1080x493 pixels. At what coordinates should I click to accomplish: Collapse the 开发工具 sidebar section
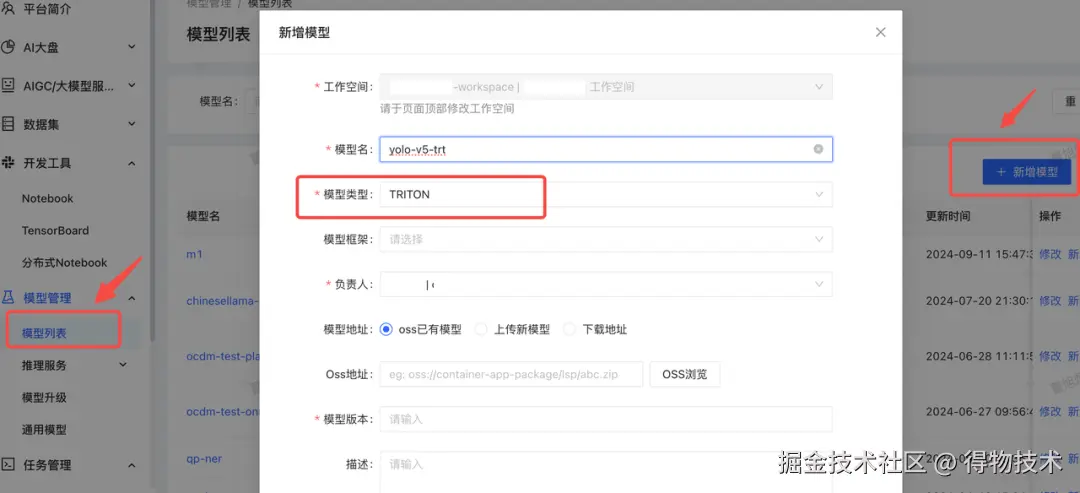pyautogui.click(x=132, y=163)
